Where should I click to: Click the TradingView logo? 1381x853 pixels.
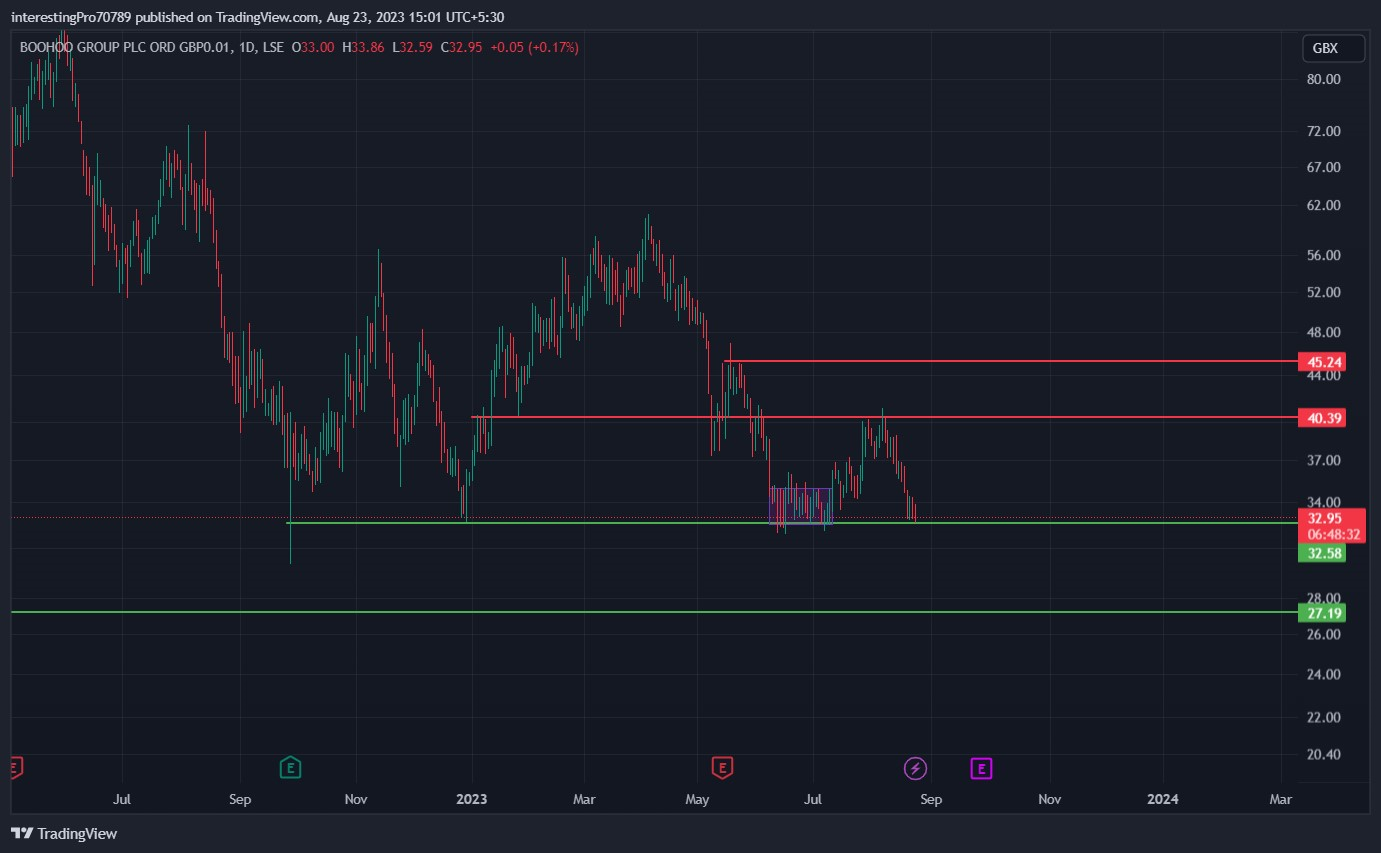click(64, 833)
